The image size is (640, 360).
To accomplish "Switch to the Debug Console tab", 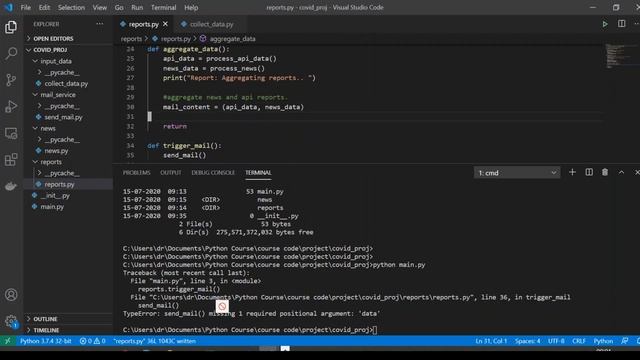I will 213,173.
